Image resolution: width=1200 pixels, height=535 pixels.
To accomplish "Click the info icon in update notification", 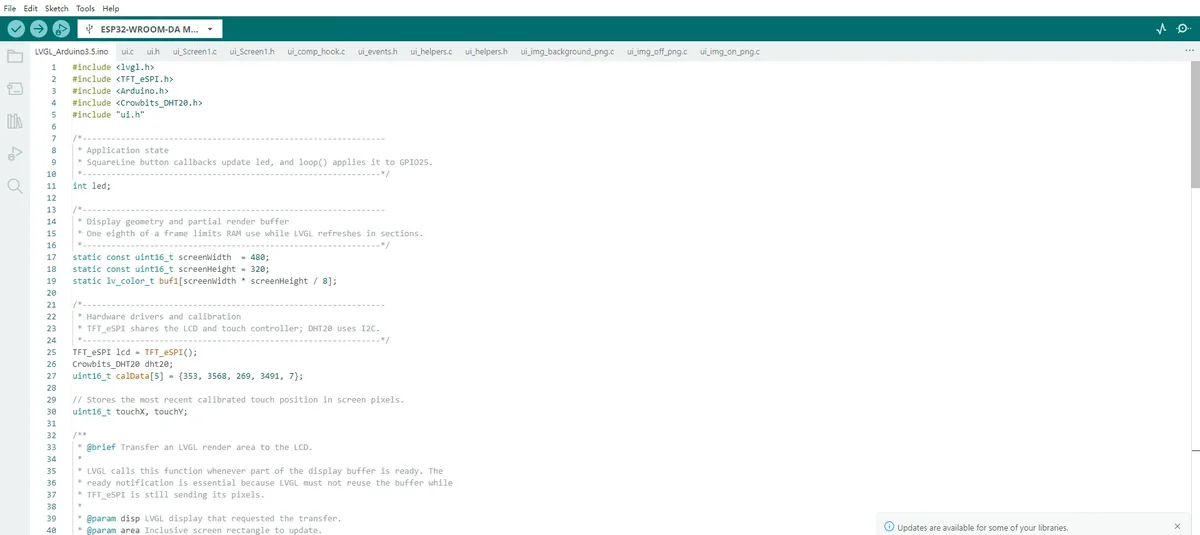I will coord(889,526).
